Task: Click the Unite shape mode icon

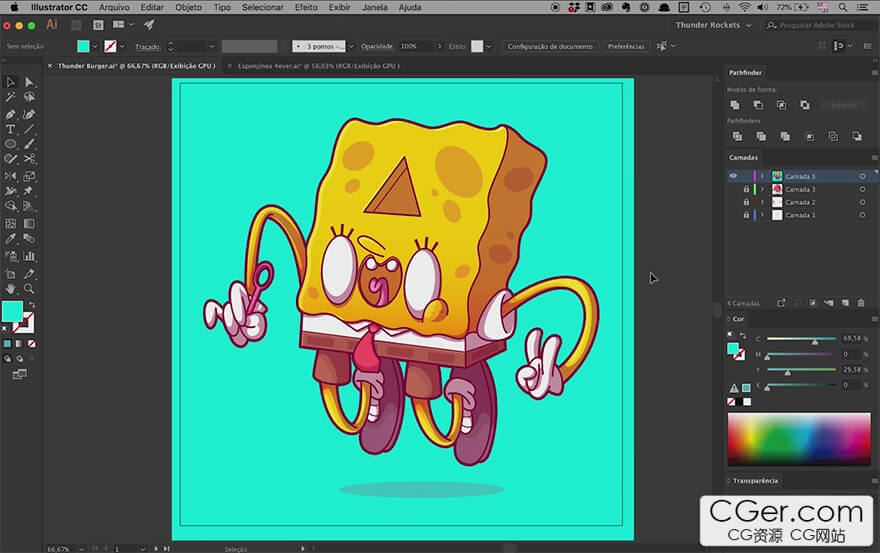Action: pyautogui.click(x=735, y=105)
